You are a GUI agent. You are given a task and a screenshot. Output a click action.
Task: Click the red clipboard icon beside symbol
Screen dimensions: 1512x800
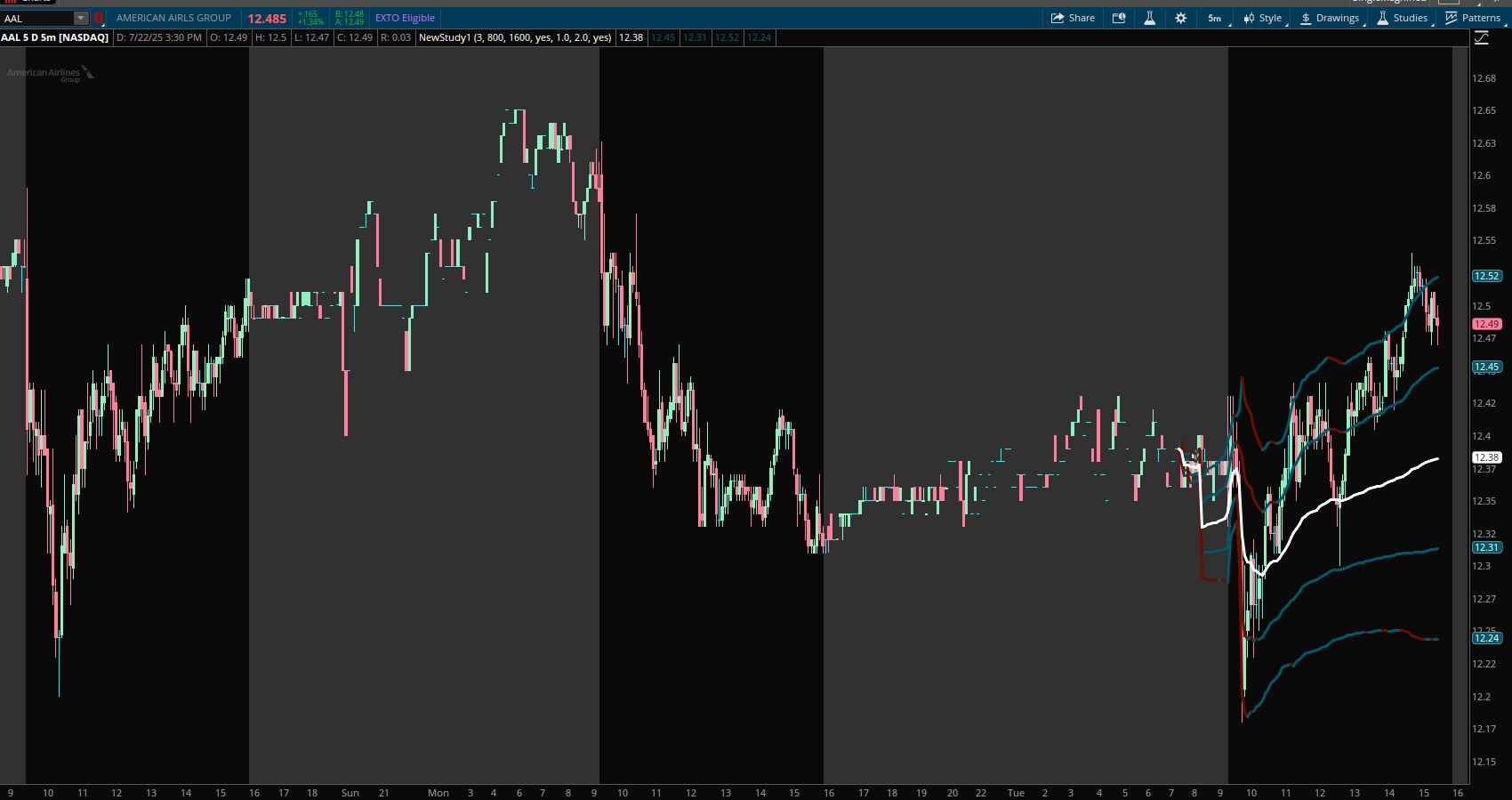pyautogui.click(x=99, y=18)
